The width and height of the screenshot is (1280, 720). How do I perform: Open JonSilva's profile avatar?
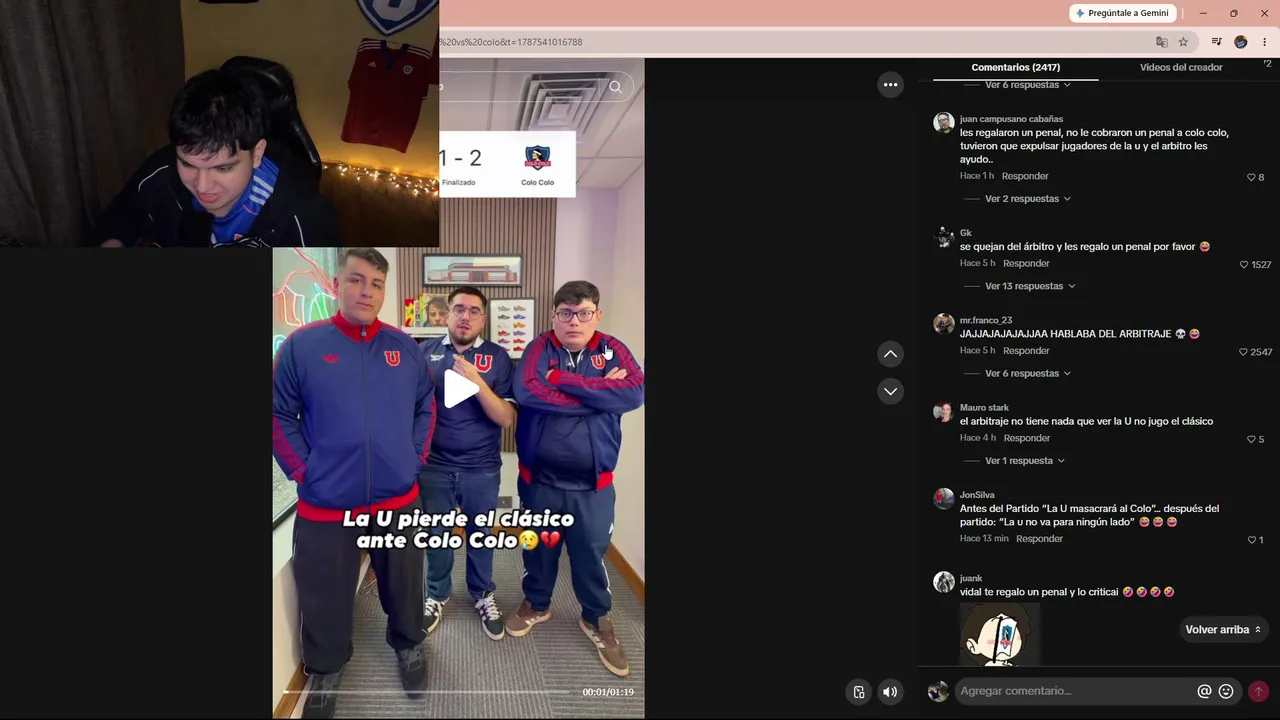coord(944,498)
